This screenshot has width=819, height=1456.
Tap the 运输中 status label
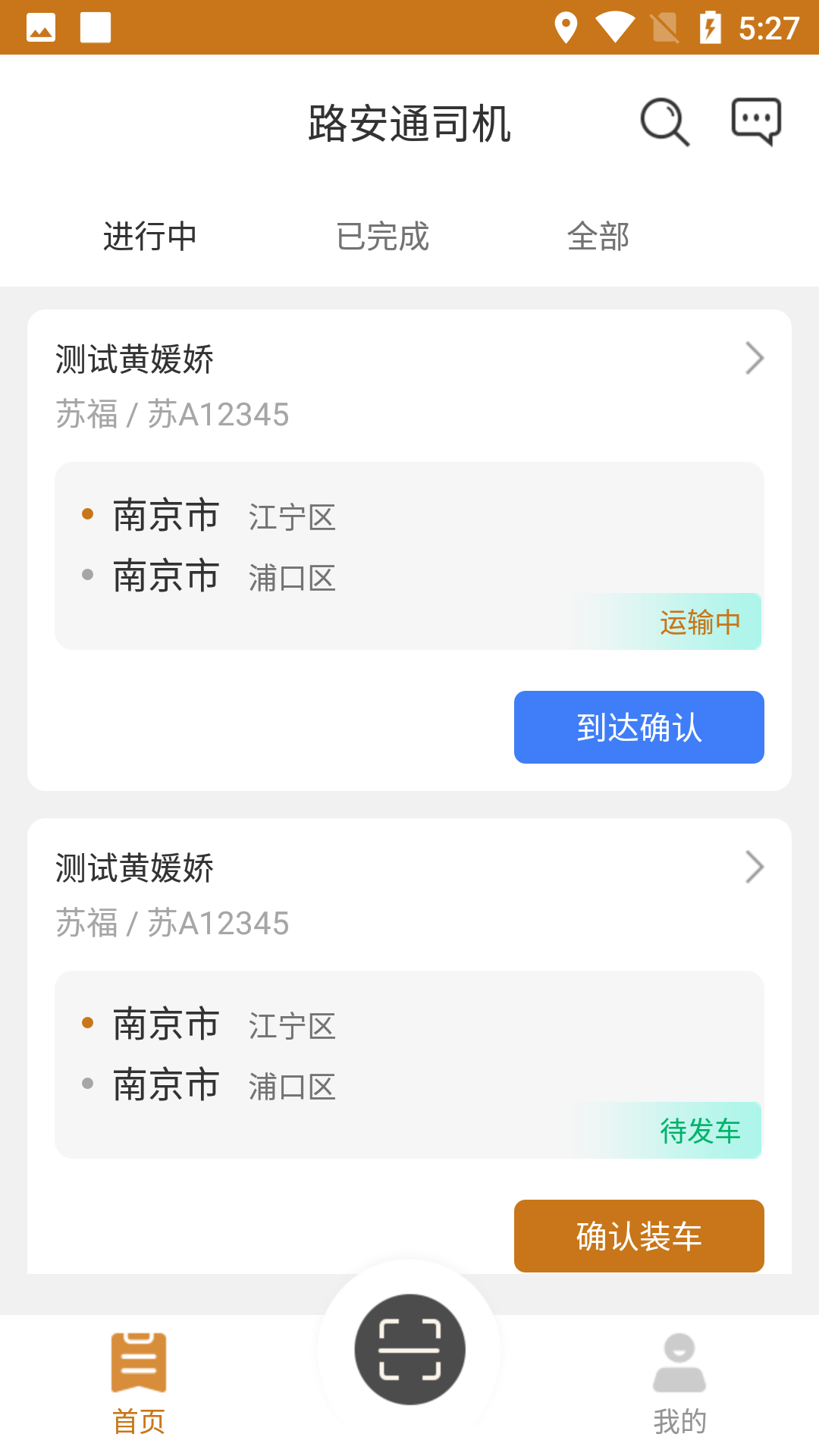pos(699,623)
